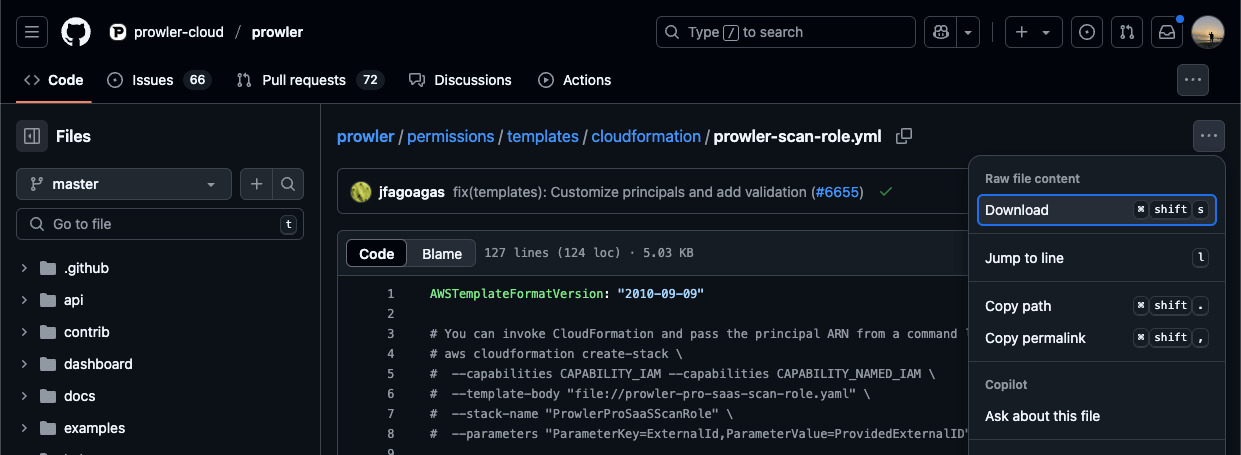Expand the api folder chevron

pyautogui.click(x=25, y=300)
